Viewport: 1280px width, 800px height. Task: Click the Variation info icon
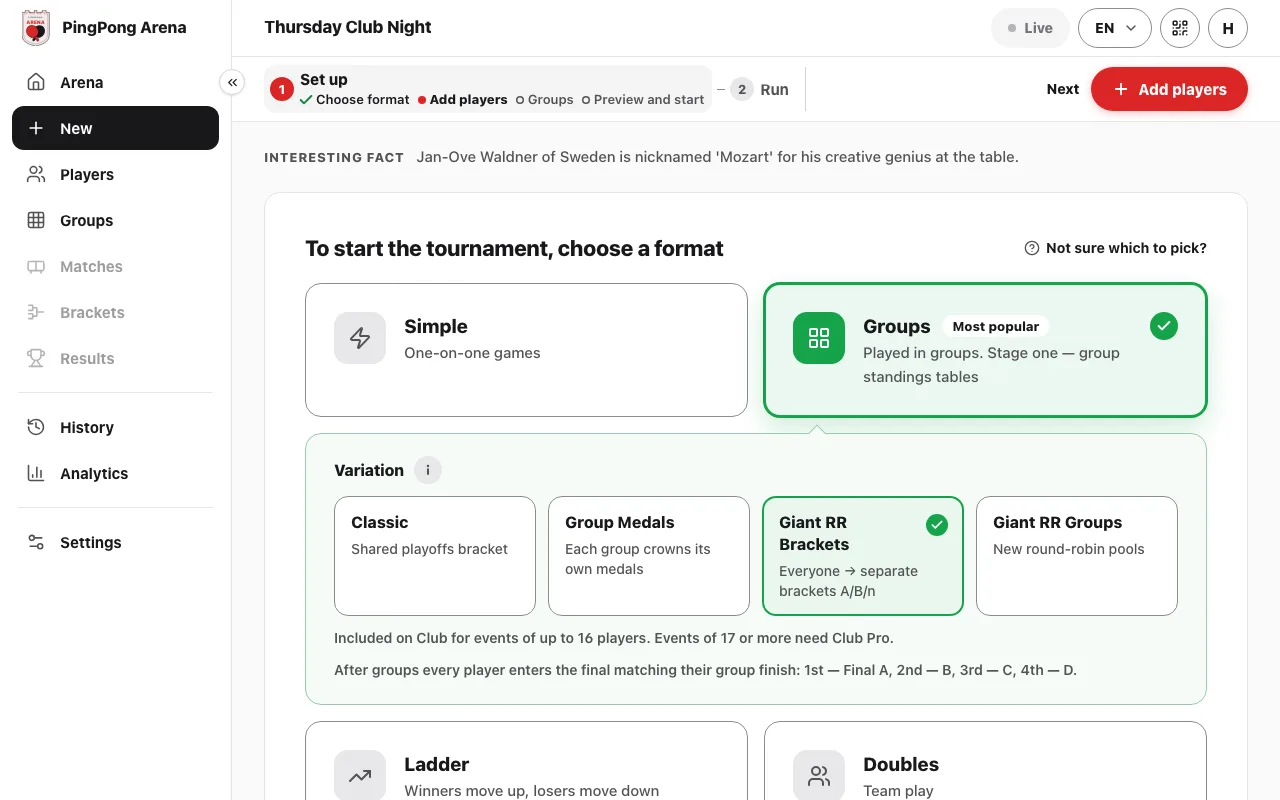coord(428,470)
